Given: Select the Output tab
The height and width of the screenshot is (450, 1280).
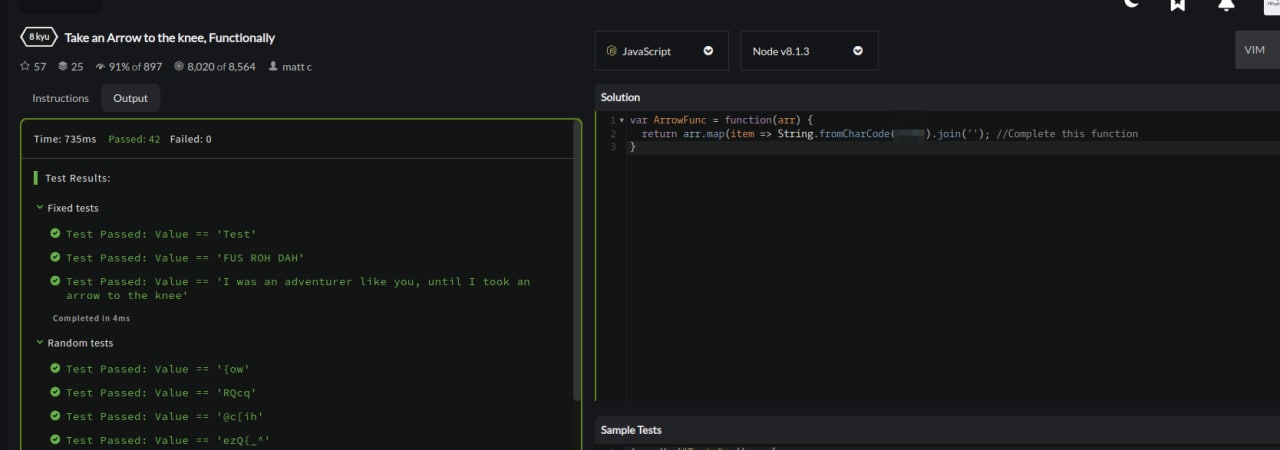Looking at the screenshot, I should 130,98.
